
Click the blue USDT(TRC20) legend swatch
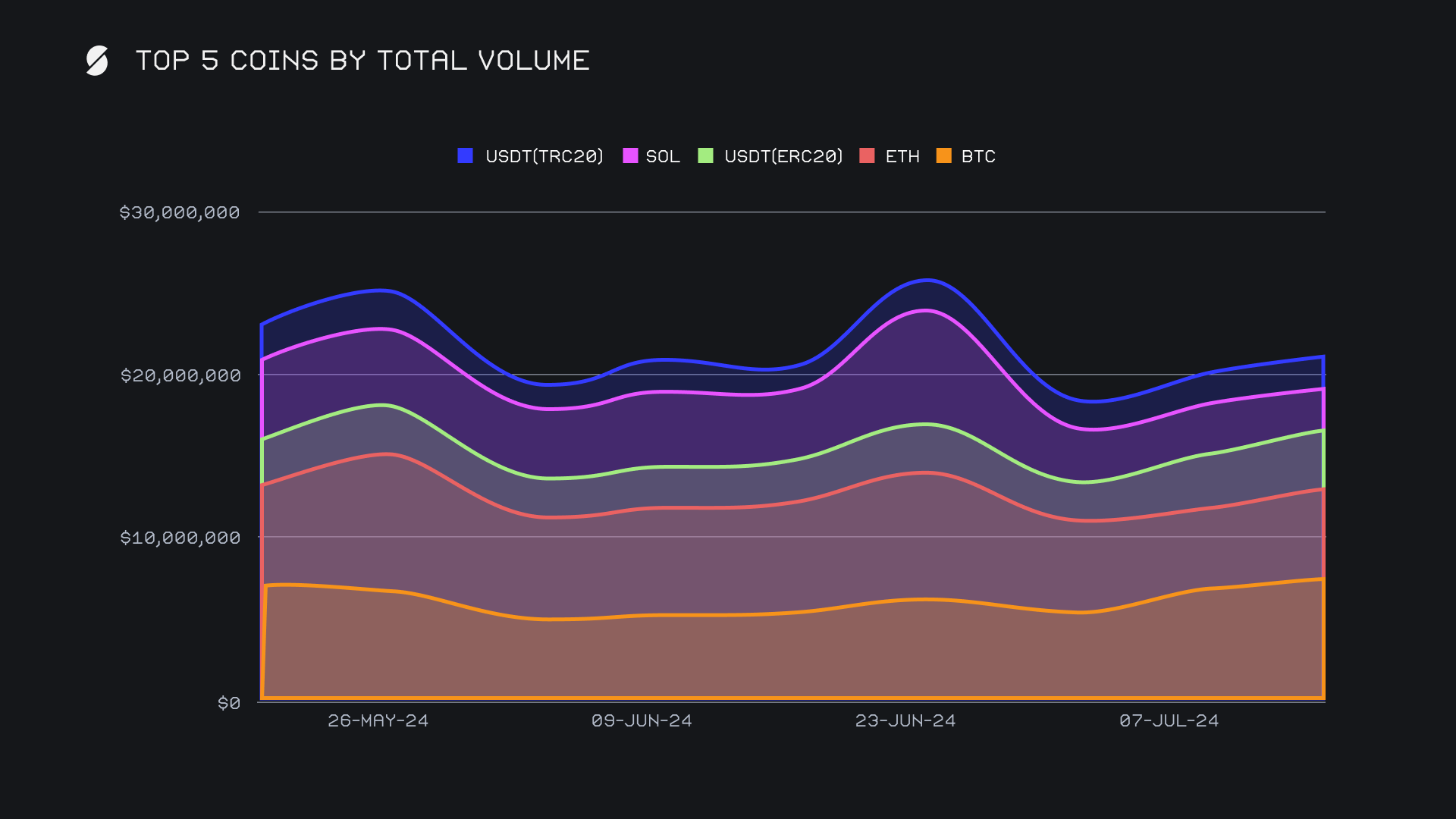pyautogui.click(x=466, y=155)
